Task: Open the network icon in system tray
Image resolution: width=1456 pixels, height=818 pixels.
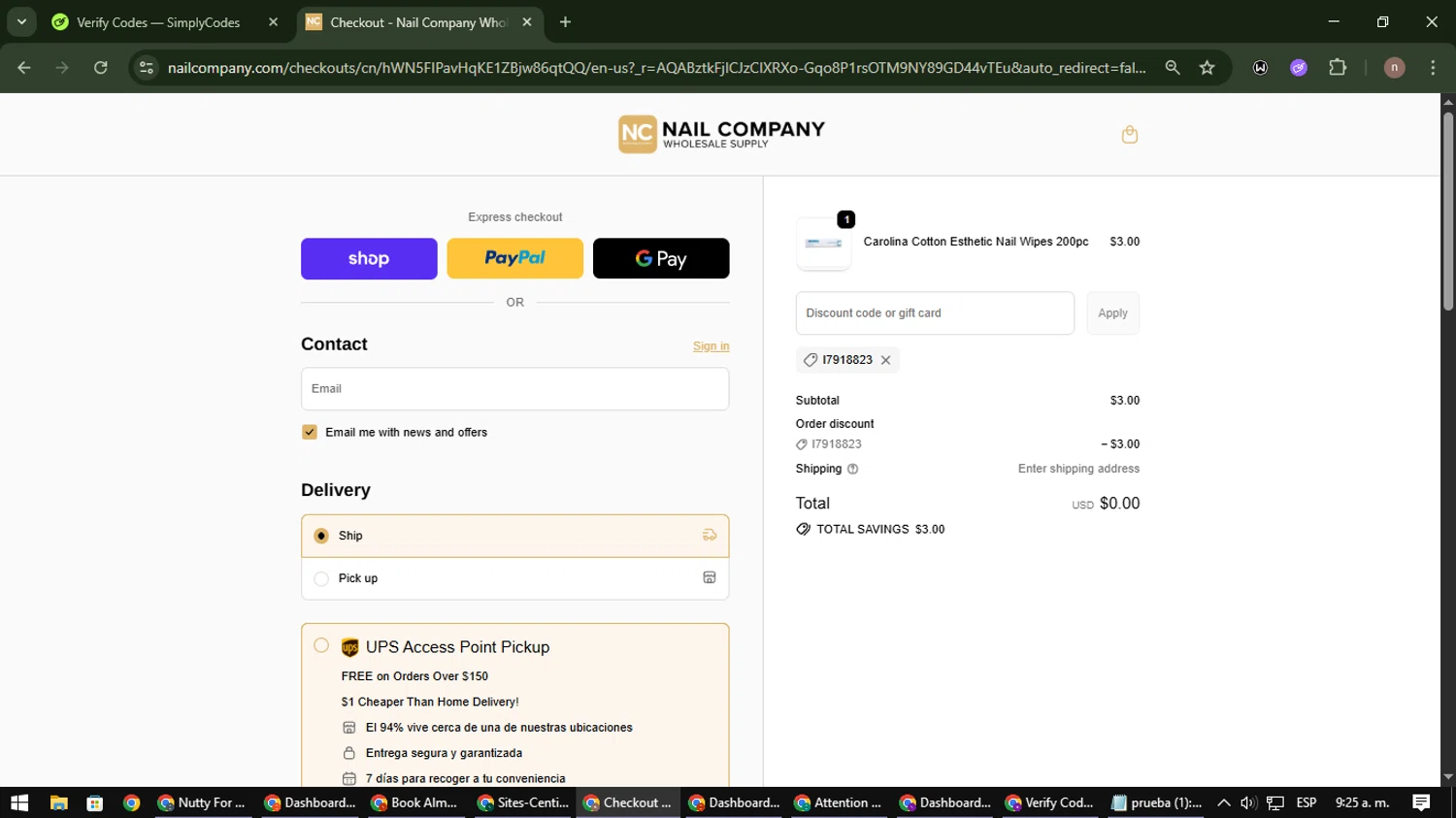Action: (x=1275, y=802)
